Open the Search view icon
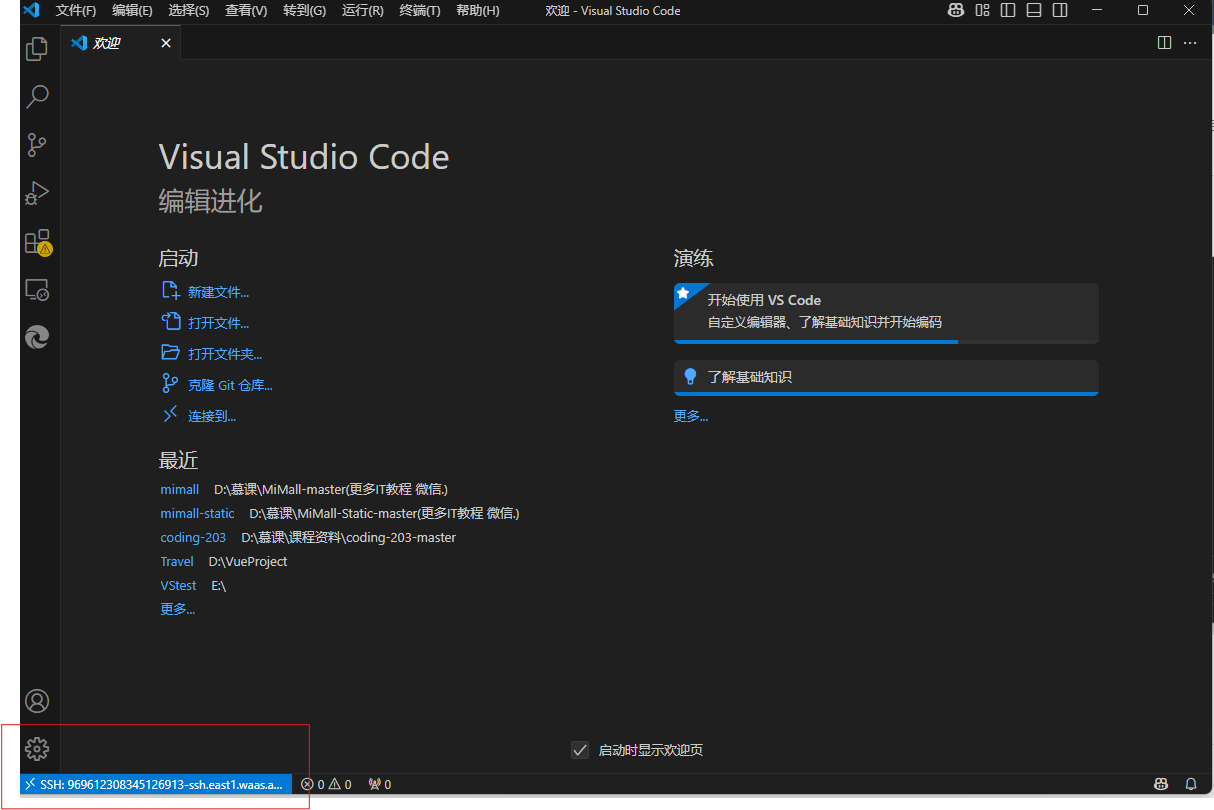The image size is (1214, 810). [37, 96]
